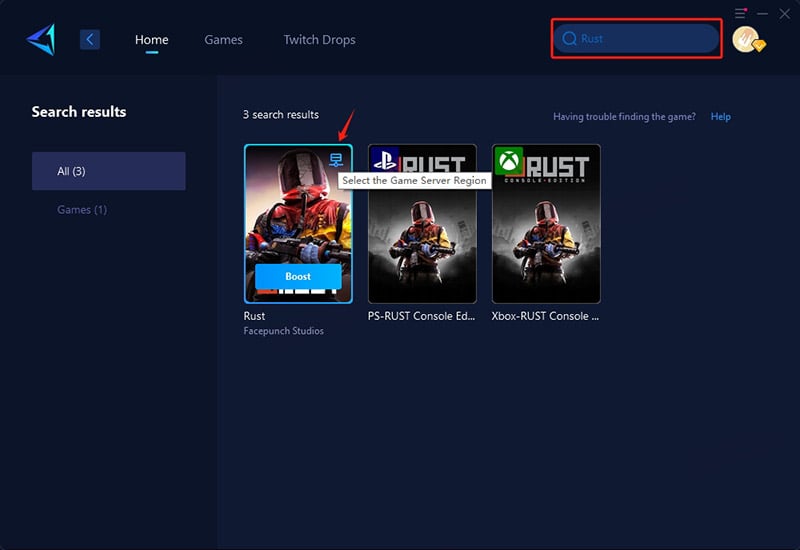
Task: Click the Help link
Action: tap(720, 116)
